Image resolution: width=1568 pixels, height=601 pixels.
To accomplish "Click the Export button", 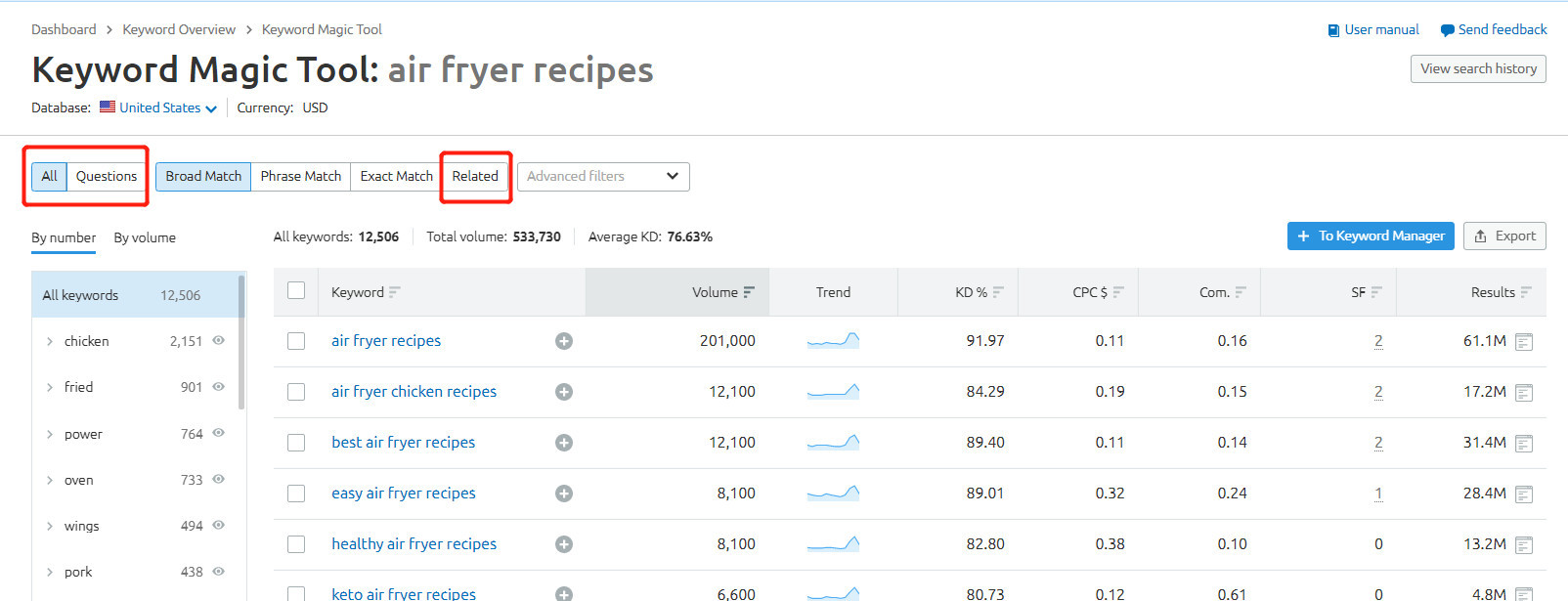I will point(1503,236).
